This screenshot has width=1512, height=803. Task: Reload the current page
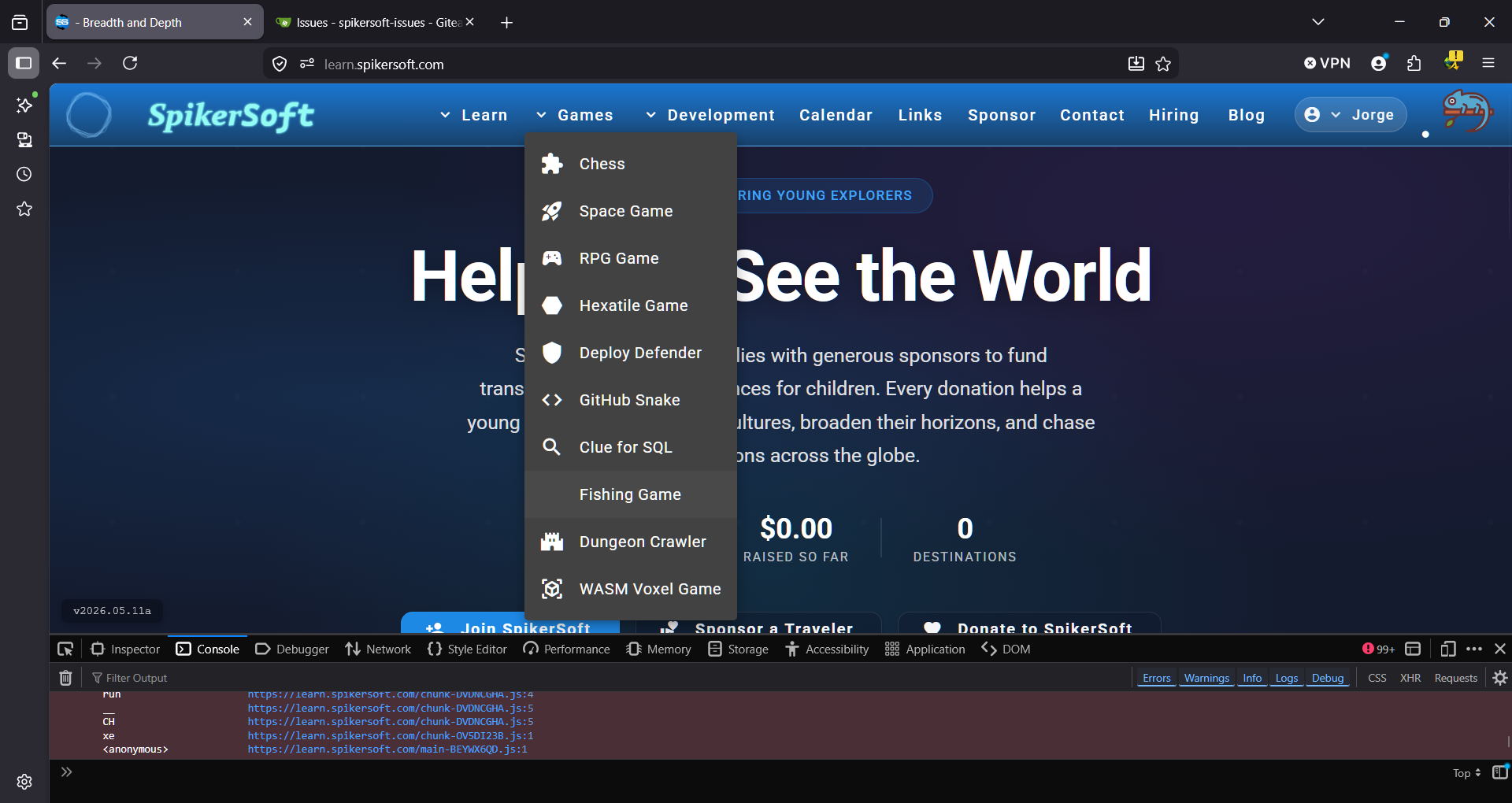(130, 63)
